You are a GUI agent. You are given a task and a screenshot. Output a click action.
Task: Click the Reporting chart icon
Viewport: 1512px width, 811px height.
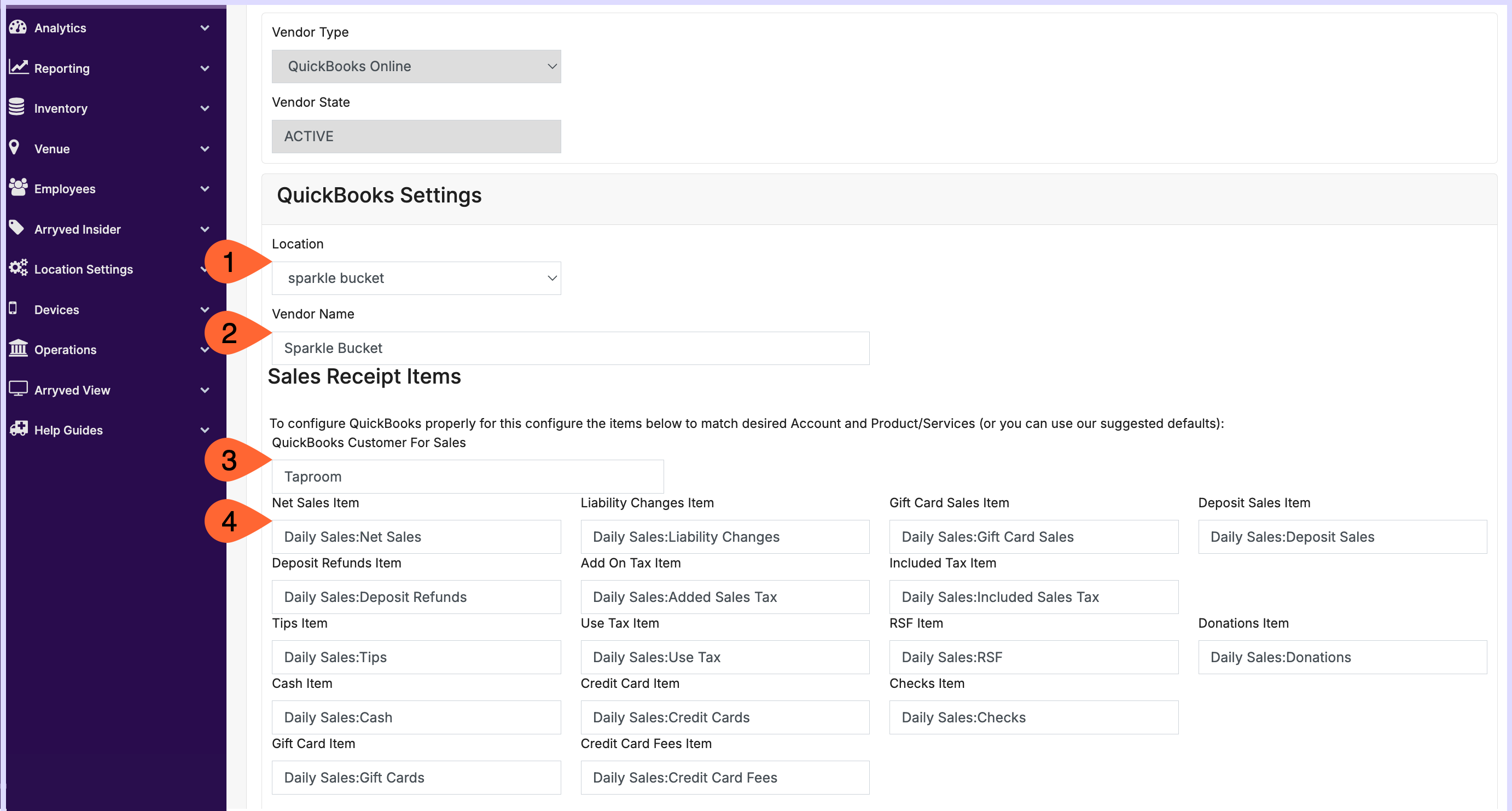tap(18, 67)
